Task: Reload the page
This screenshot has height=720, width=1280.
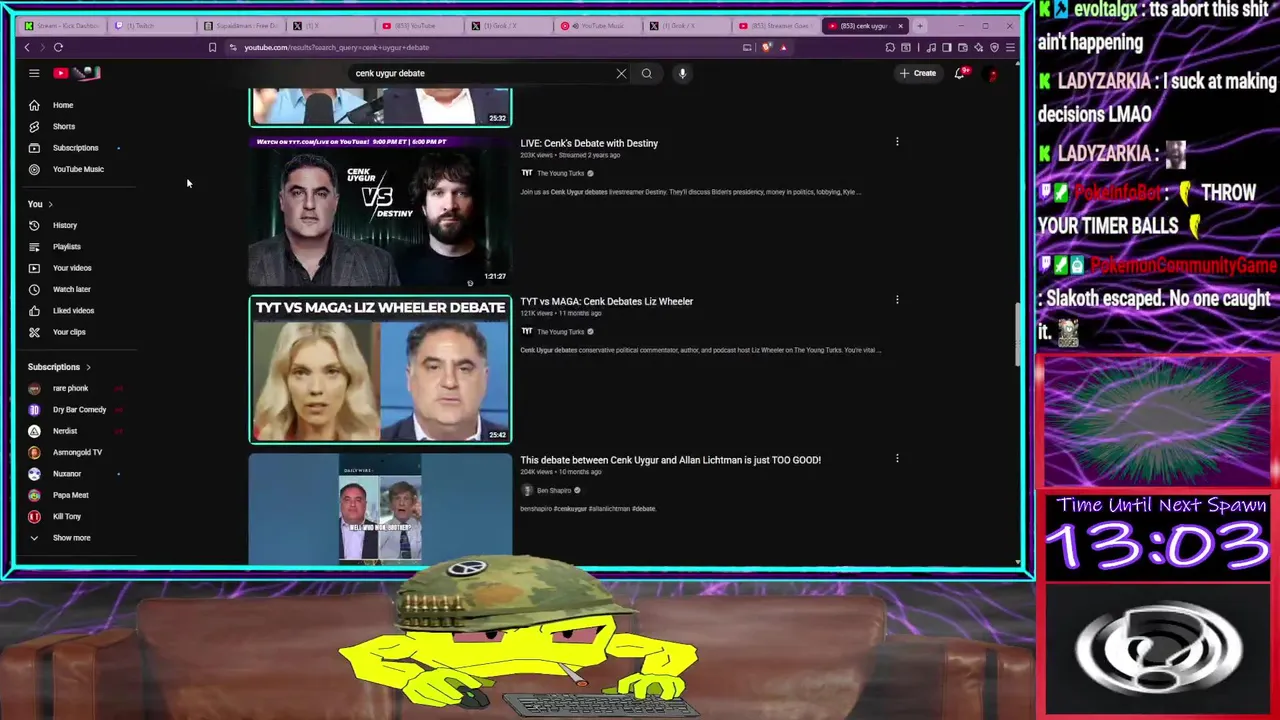Action: click(58, 47)
